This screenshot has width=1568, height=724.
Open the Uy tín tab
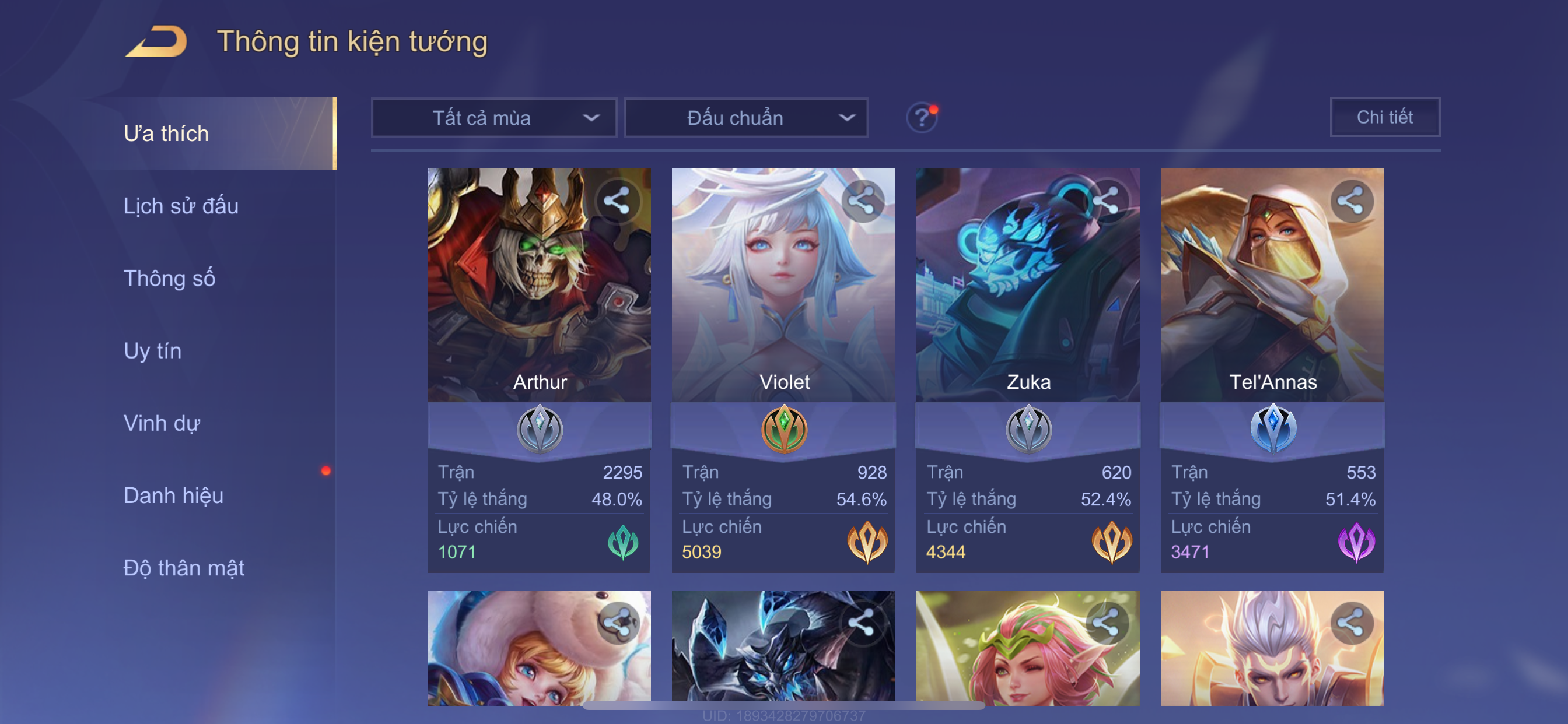pos(152,350)
